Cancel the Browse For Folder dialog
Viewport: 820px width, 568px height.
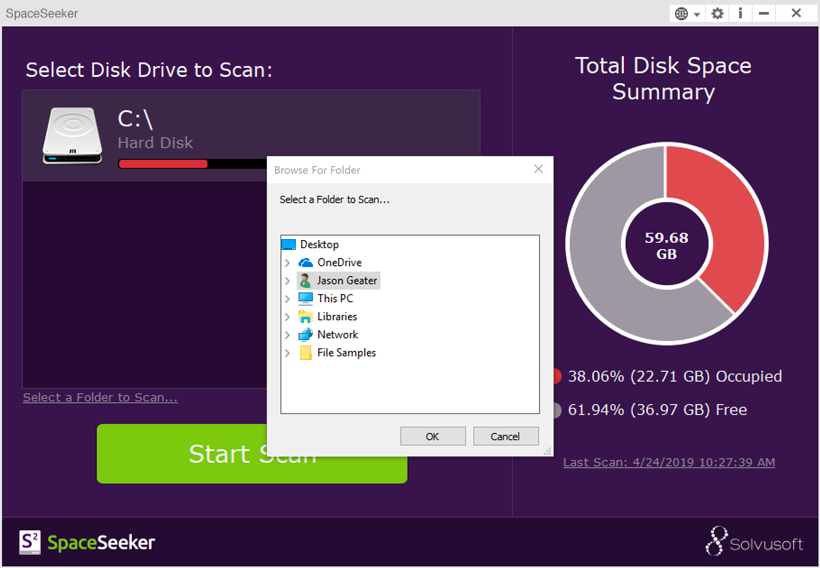tap(505, 436)
